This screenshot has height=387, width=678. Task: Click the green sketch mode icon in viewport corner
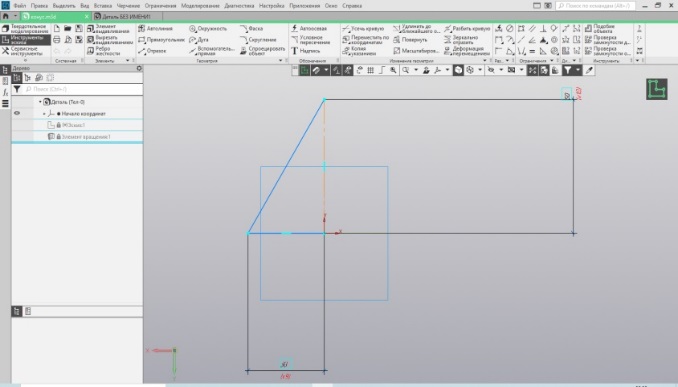(x=656, y=89)
